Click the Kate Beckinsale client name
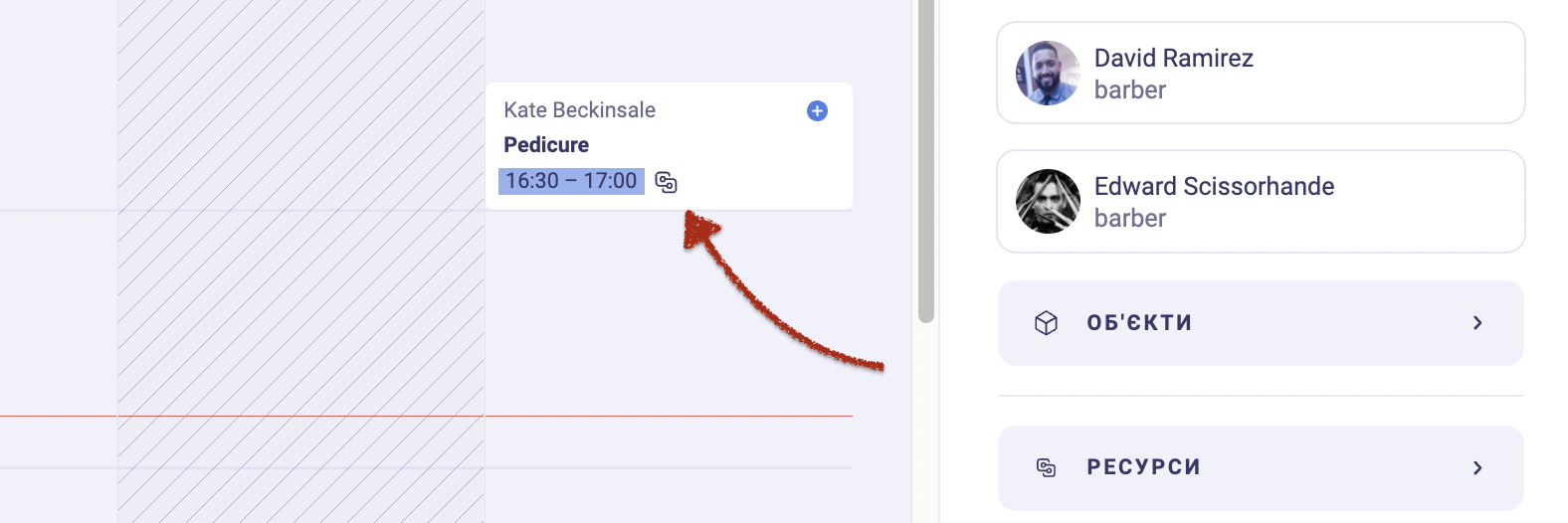Screen dimensions: 1568x523 tap(579, 110)
